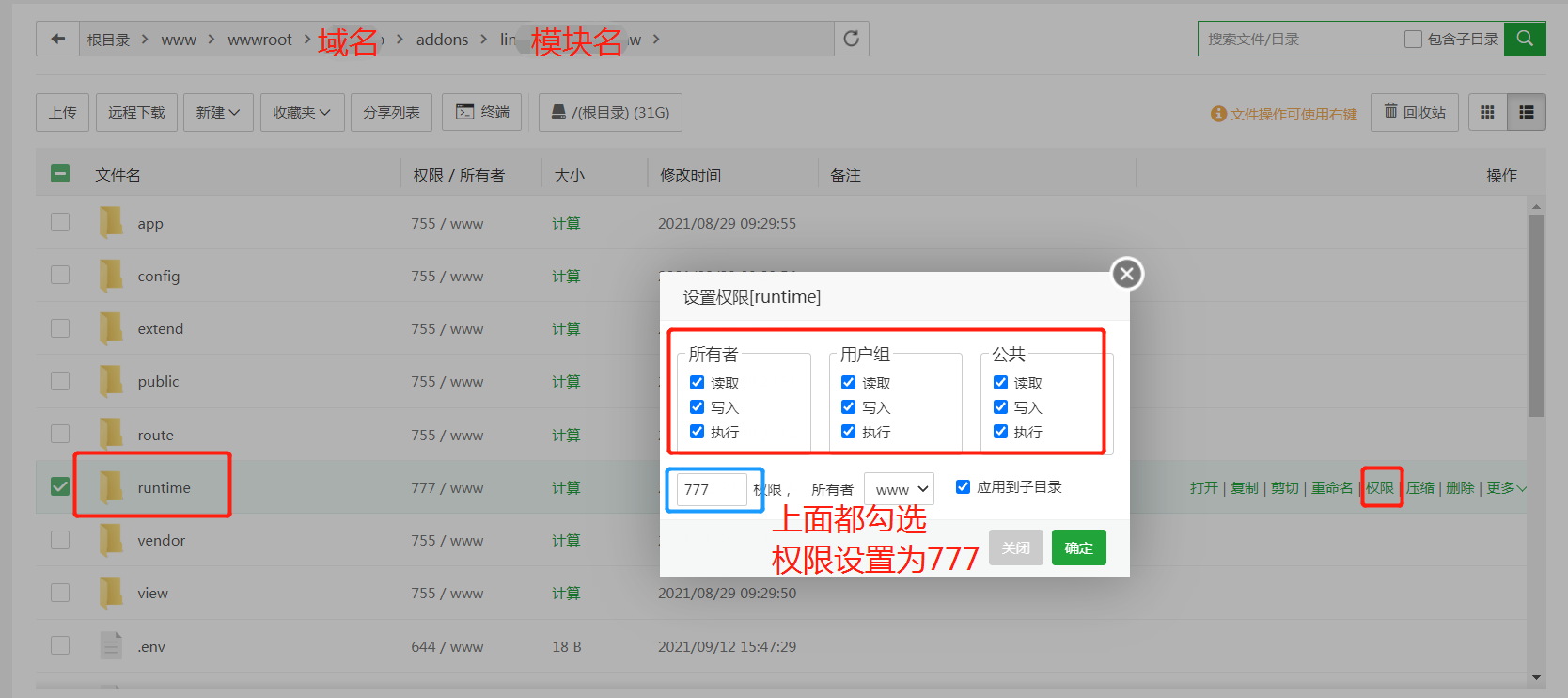1568x698 pixels.
Task: Open the app folder icon
Action: (111, 222)
